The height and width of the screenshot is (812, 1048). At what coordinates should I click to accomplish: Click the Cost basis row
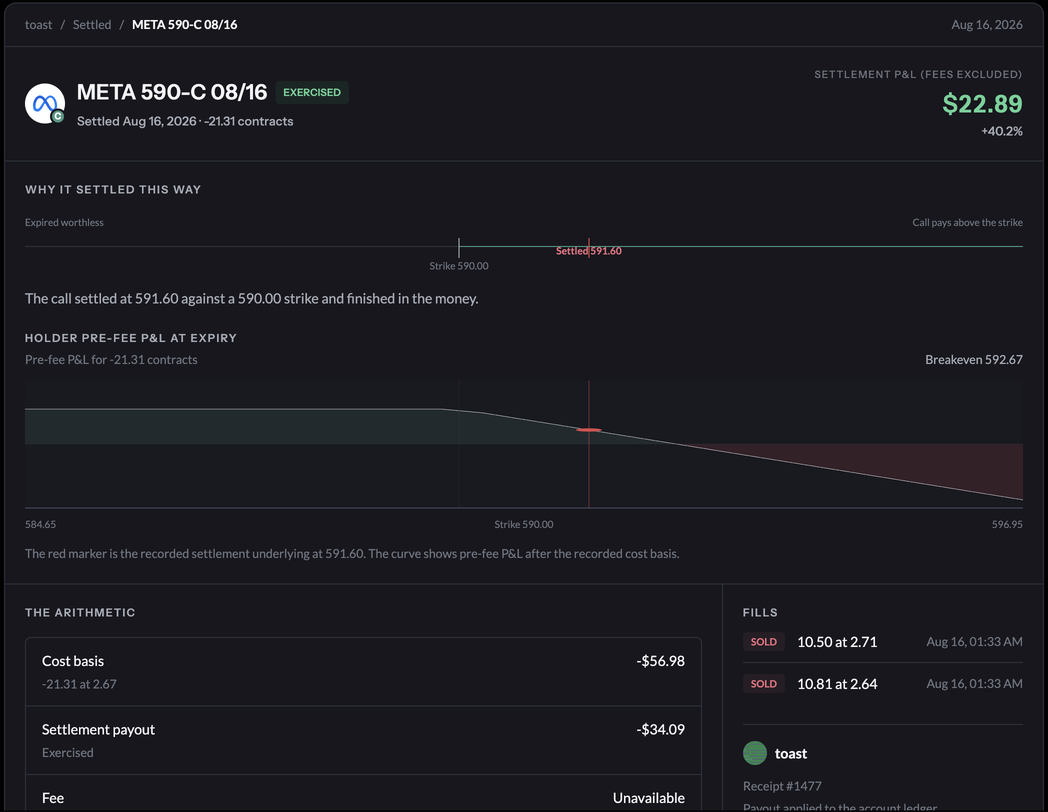[364, 672]
